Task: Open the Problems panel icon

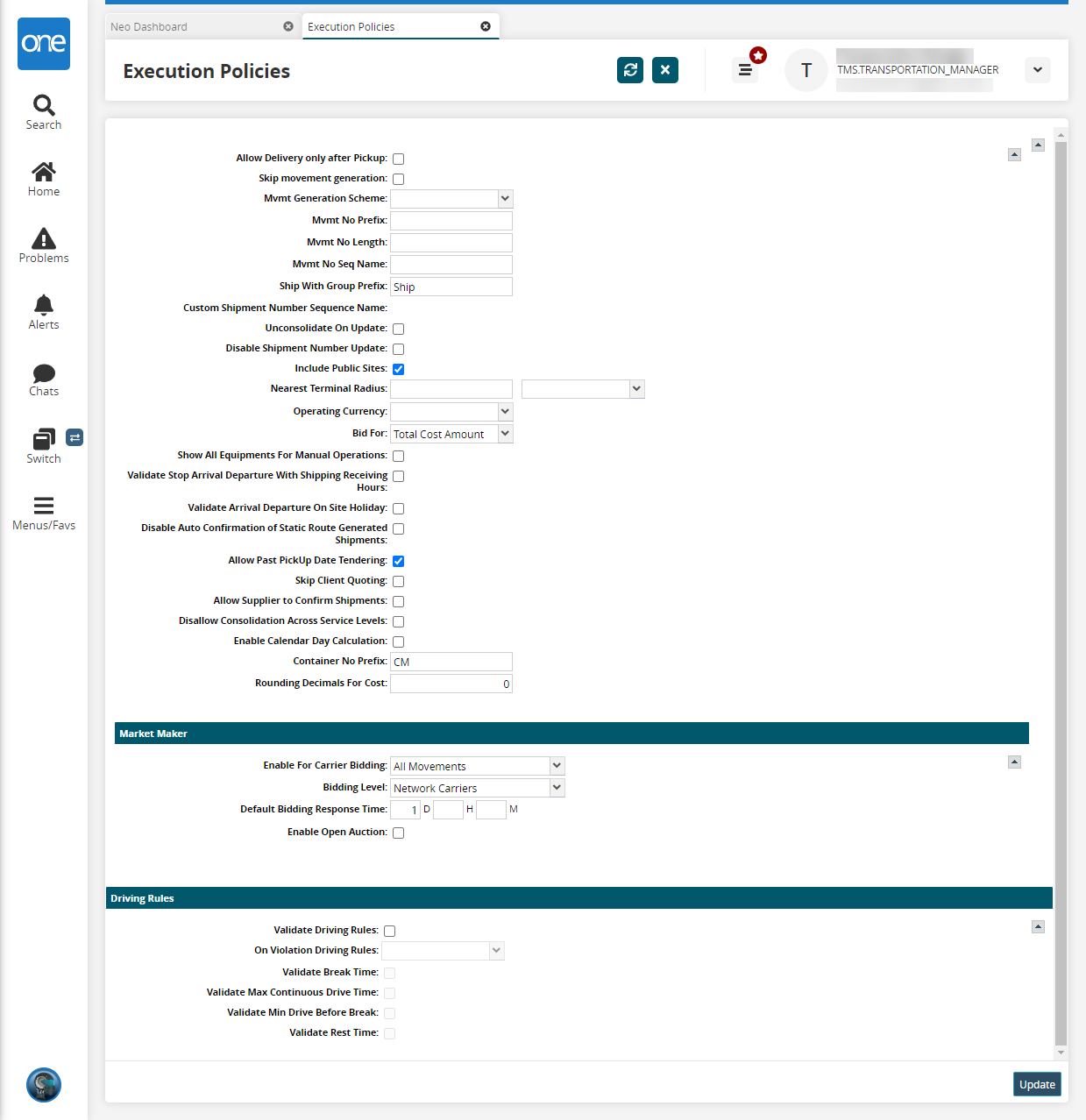Action: [44, 245]
